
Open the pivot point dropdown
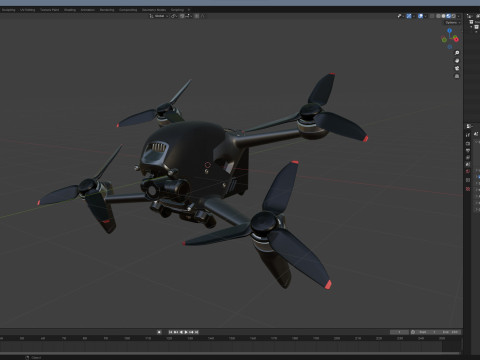tap(174, 16)
